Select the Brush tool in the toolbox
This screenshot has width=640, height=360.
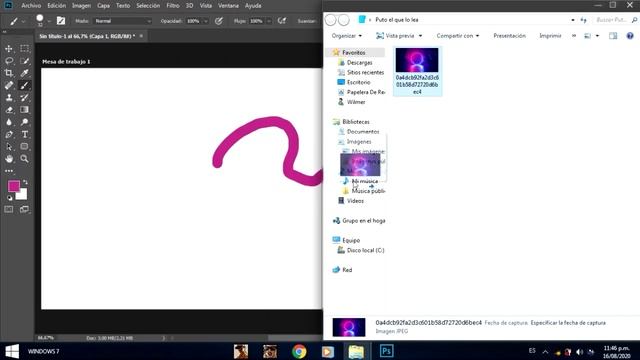24,85
